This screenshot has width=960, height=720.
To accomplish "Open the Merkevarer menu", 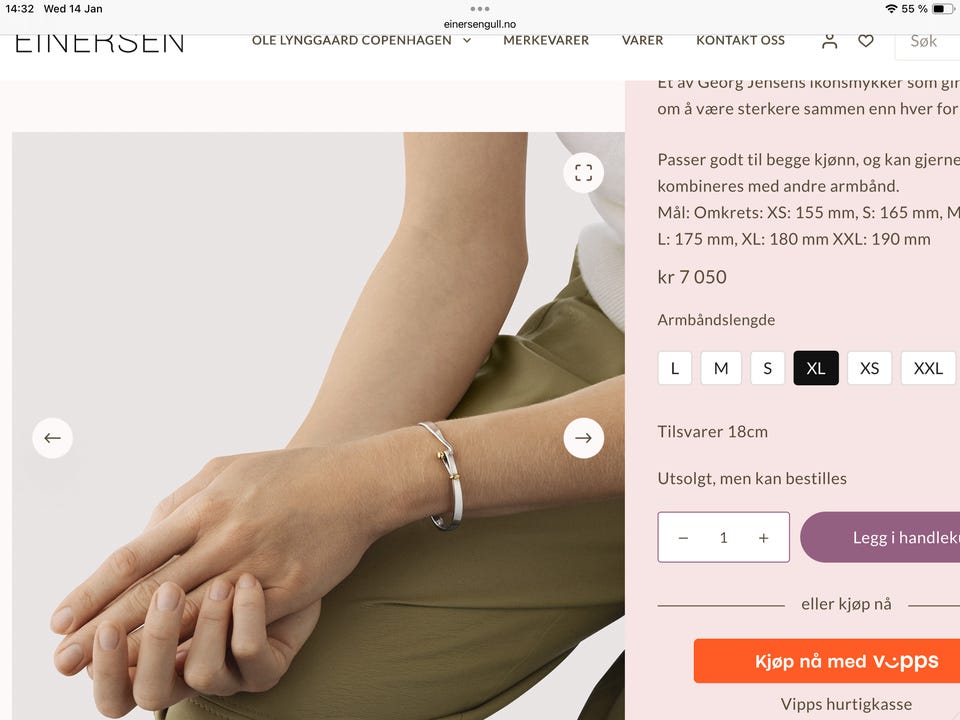I will coord(546,40).
